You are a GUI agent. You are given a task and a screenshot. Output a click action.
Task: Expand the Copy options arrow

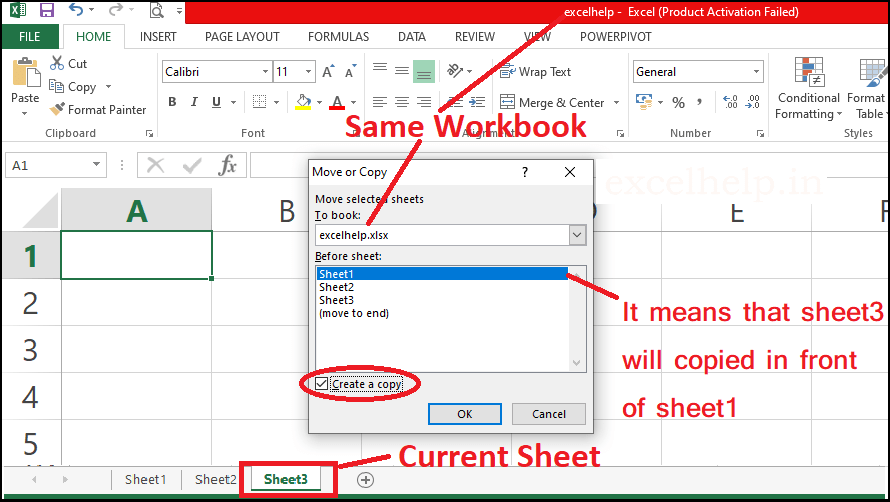108,87
